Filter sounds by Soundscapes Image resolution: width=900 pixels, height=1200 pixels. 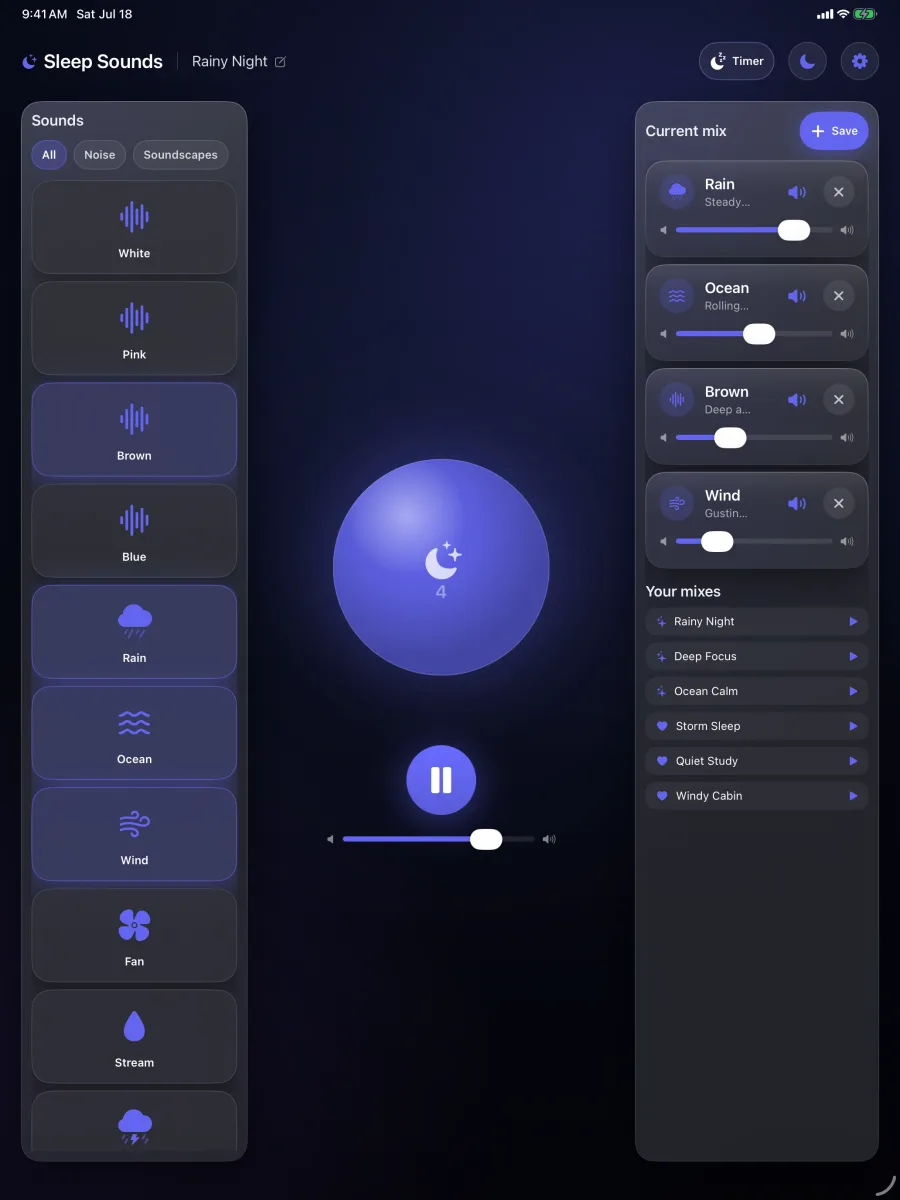(180, 155)
